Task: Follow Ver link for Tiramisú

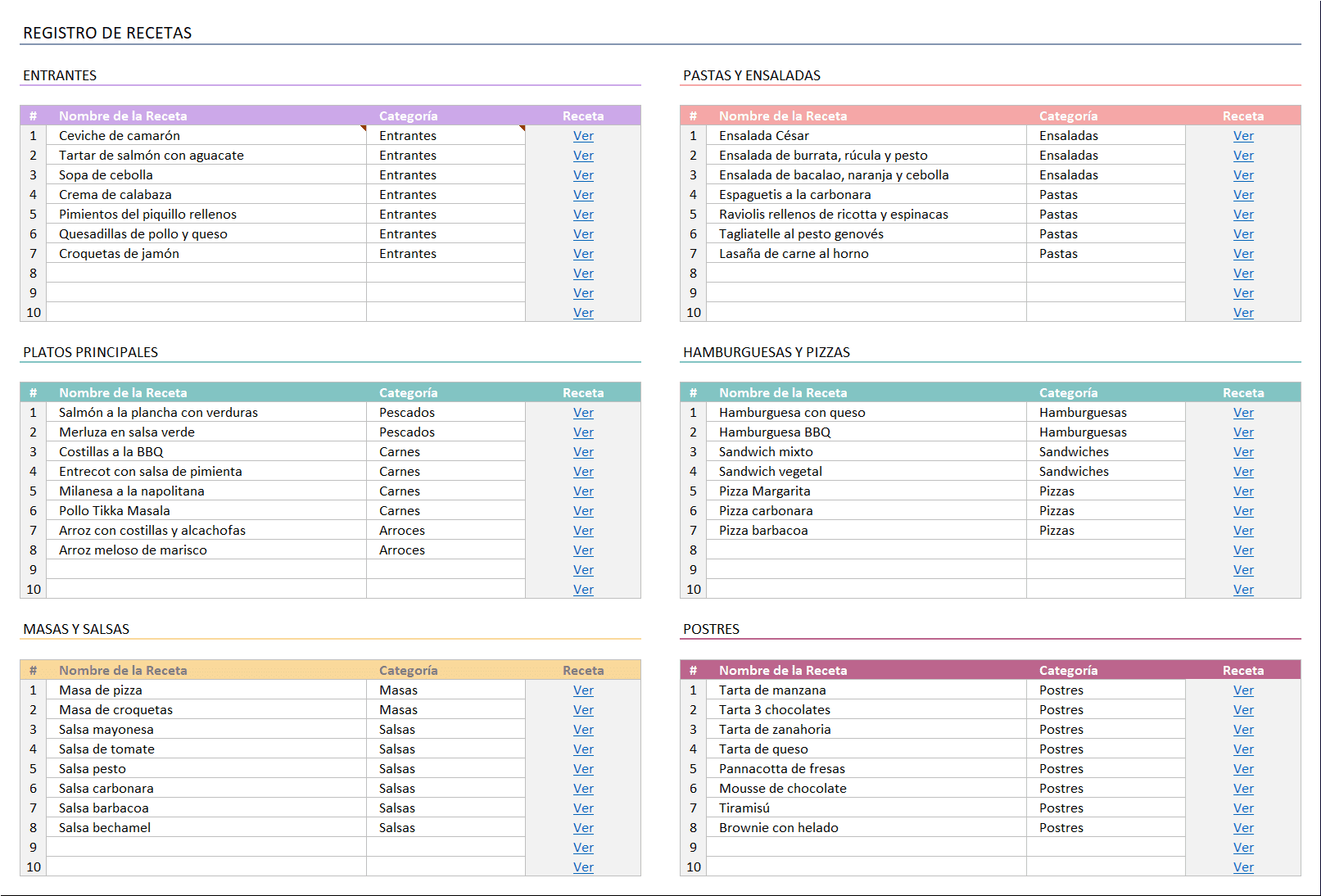Action: (1243, 808)
